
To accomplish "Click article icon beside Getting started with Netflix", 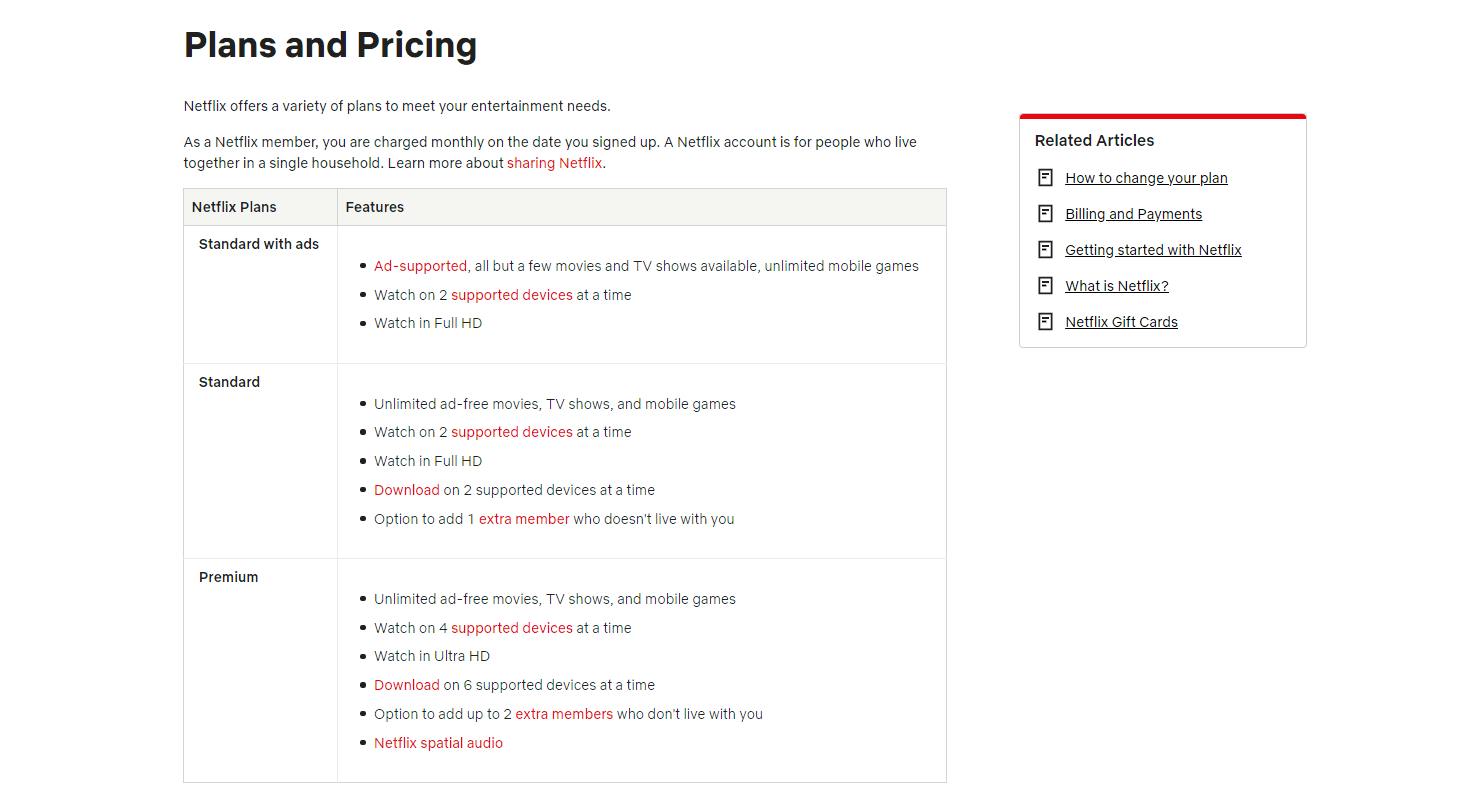I will (x=1045, y=249).
